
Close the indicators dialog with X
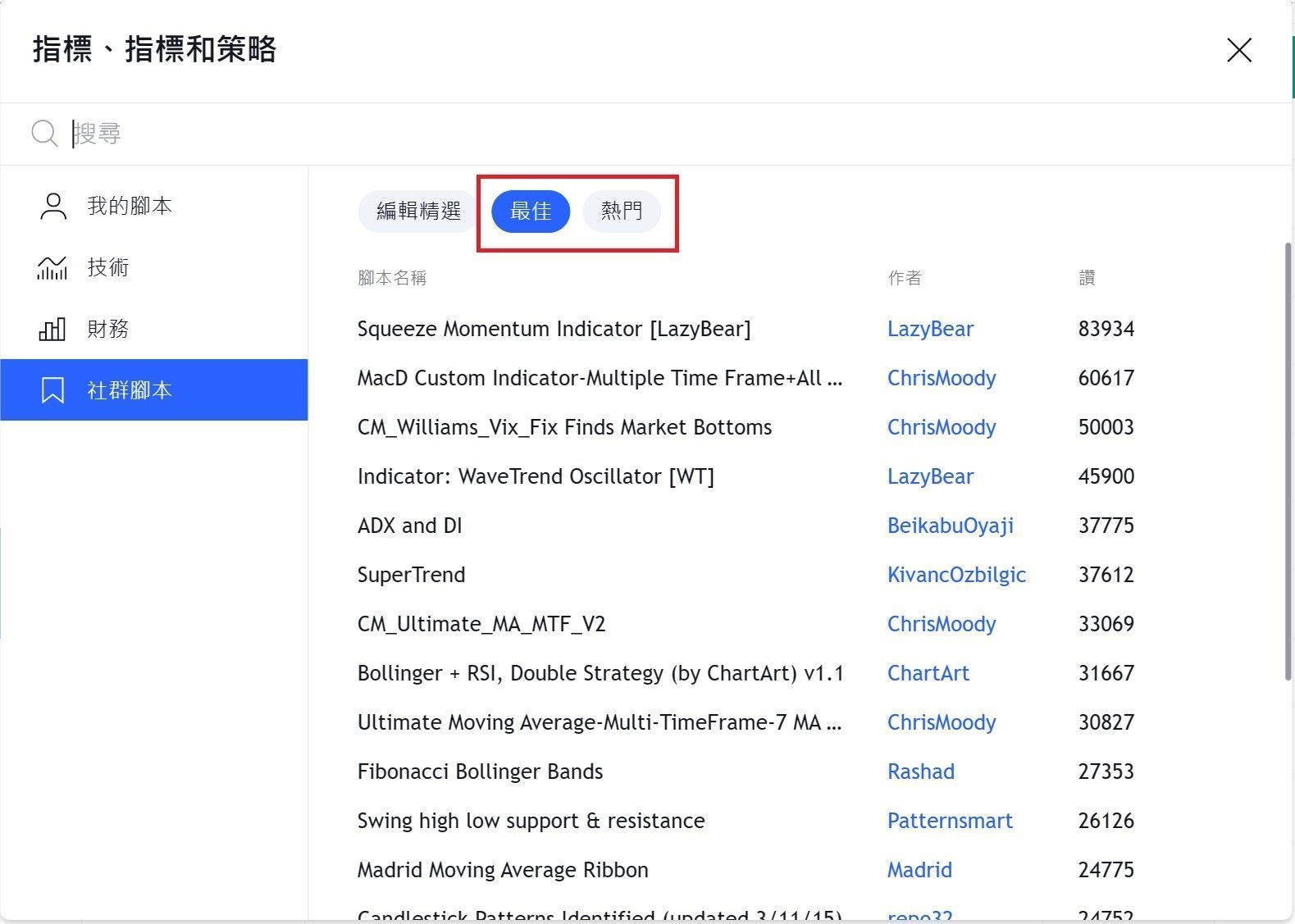tap(1238, 50)
